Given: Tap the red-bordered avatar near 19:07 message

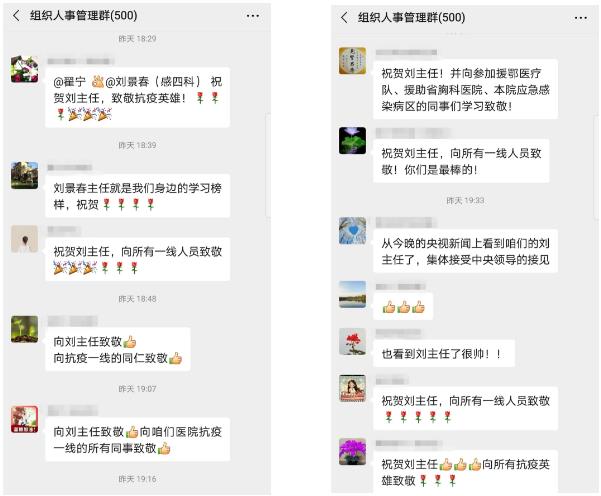Looking at the screenshot, I should (25, 419).
